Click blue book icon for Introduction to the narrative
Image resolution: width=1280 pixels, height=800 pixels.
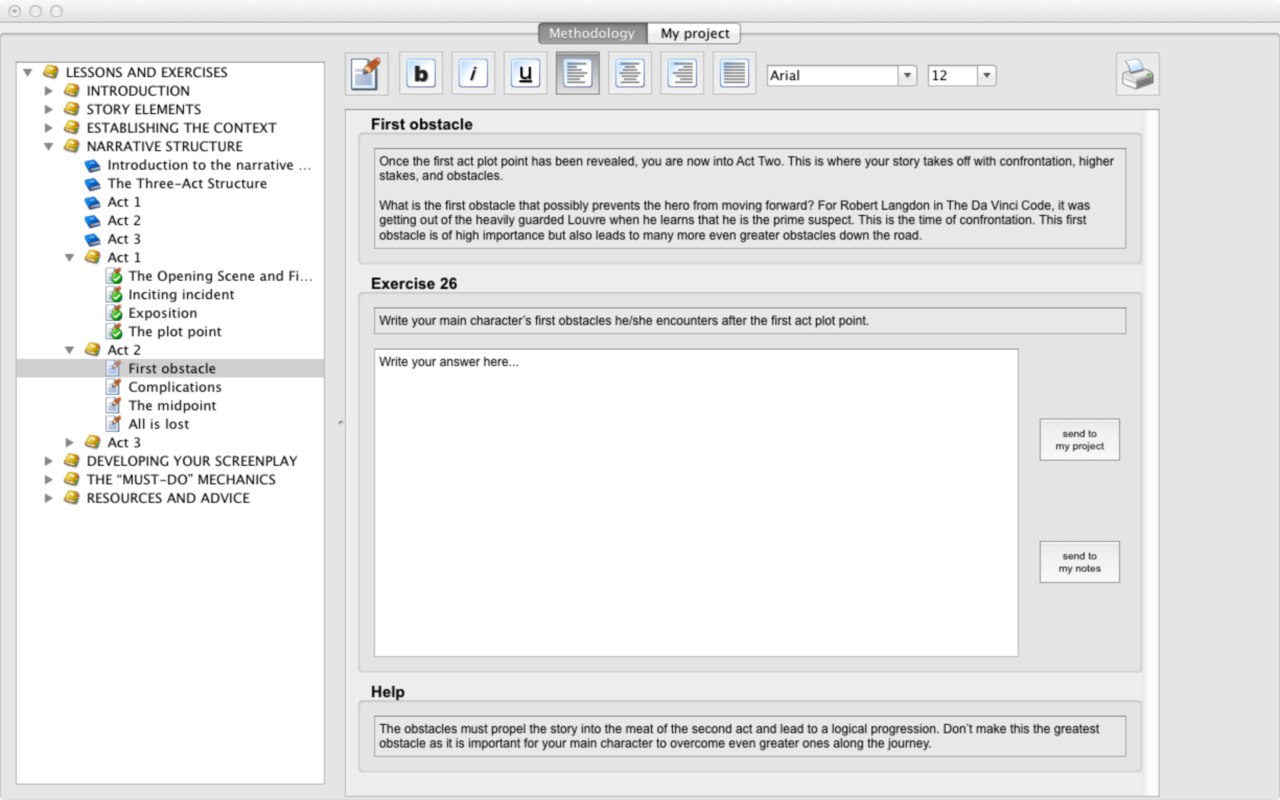pos(92,165)
